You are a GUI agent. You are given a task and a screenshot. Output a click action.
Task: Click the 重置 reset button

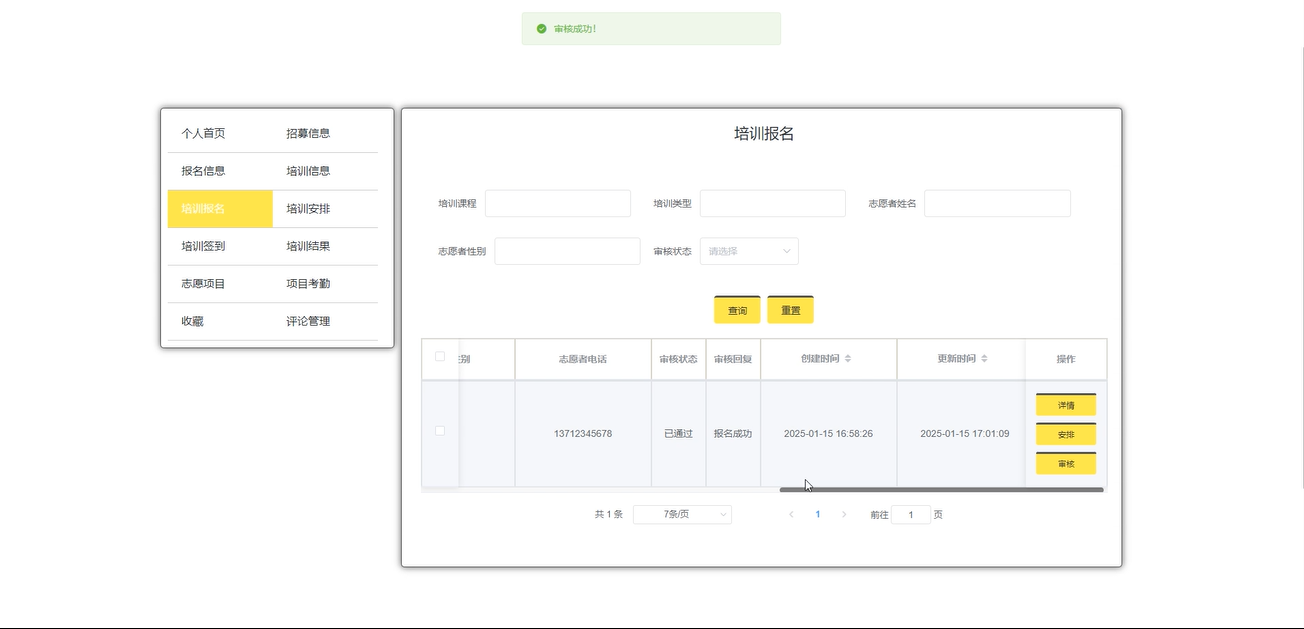790,311
